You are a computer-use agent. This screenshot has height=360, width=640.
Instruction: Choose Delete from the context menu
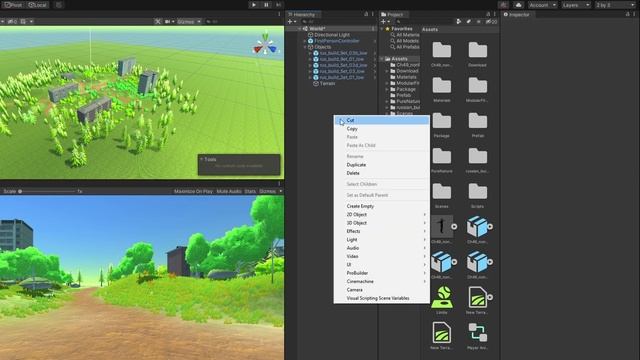point(382,173)
